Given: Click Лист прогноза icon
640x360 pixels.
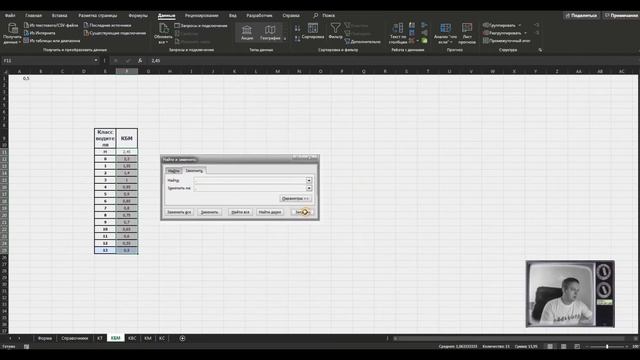Looking at the screenshot, I should pyautogui.click(x=467, y=33).
